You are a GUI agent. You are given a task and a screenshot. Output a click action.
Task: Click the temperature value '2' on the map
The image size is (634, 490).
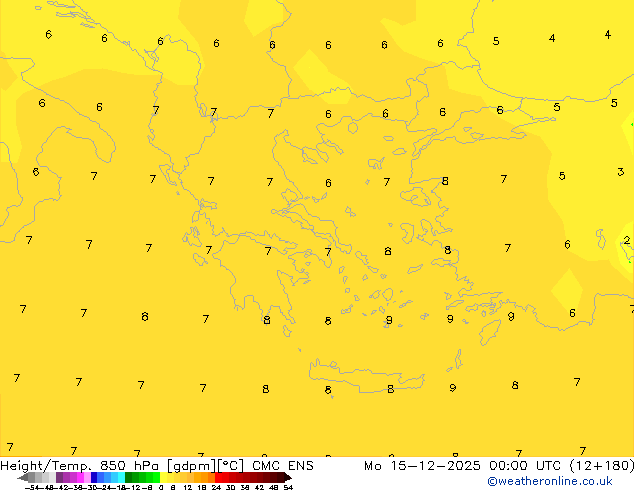627,240
